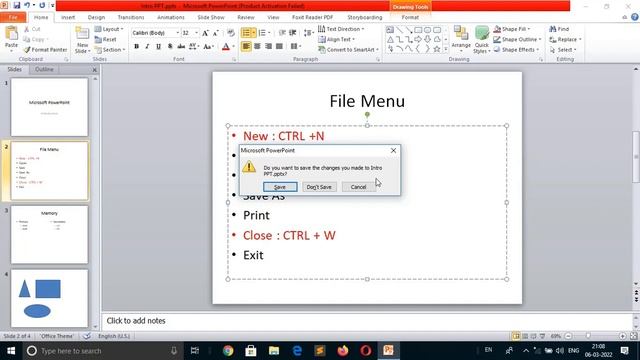Viewport: 640px width, 360px height.
Task: Open the Layout dropdown
Action: (x=109, y=29)
